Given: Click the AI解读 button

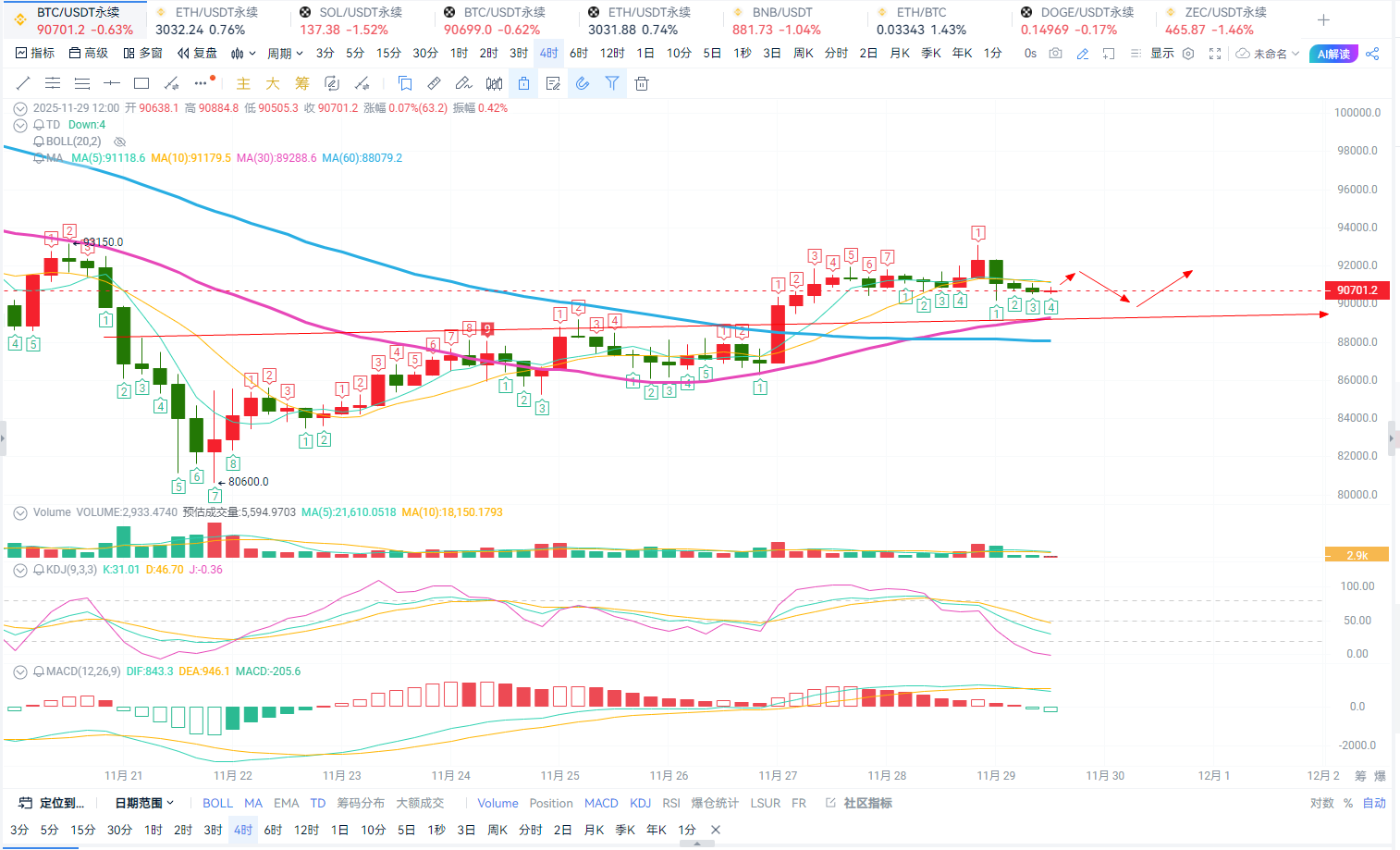Looking at the screenshot, I should [1333, 54].
